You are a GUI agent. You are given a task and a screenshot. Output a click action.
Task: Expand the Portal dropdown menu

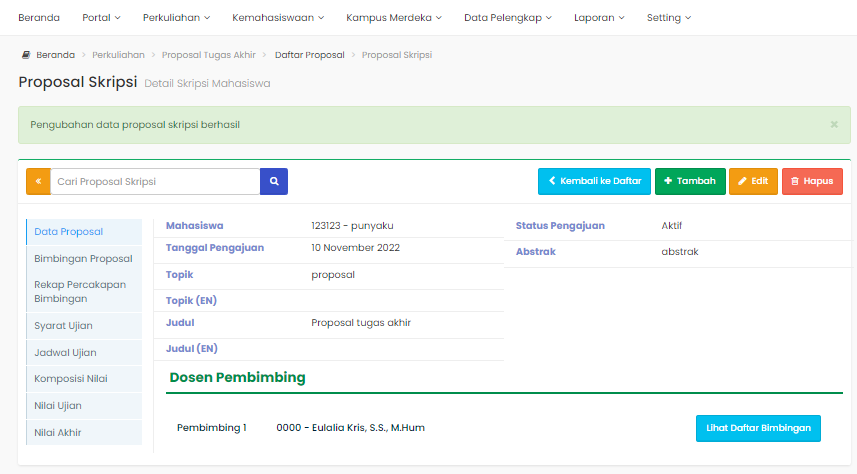tap(101, 18)
